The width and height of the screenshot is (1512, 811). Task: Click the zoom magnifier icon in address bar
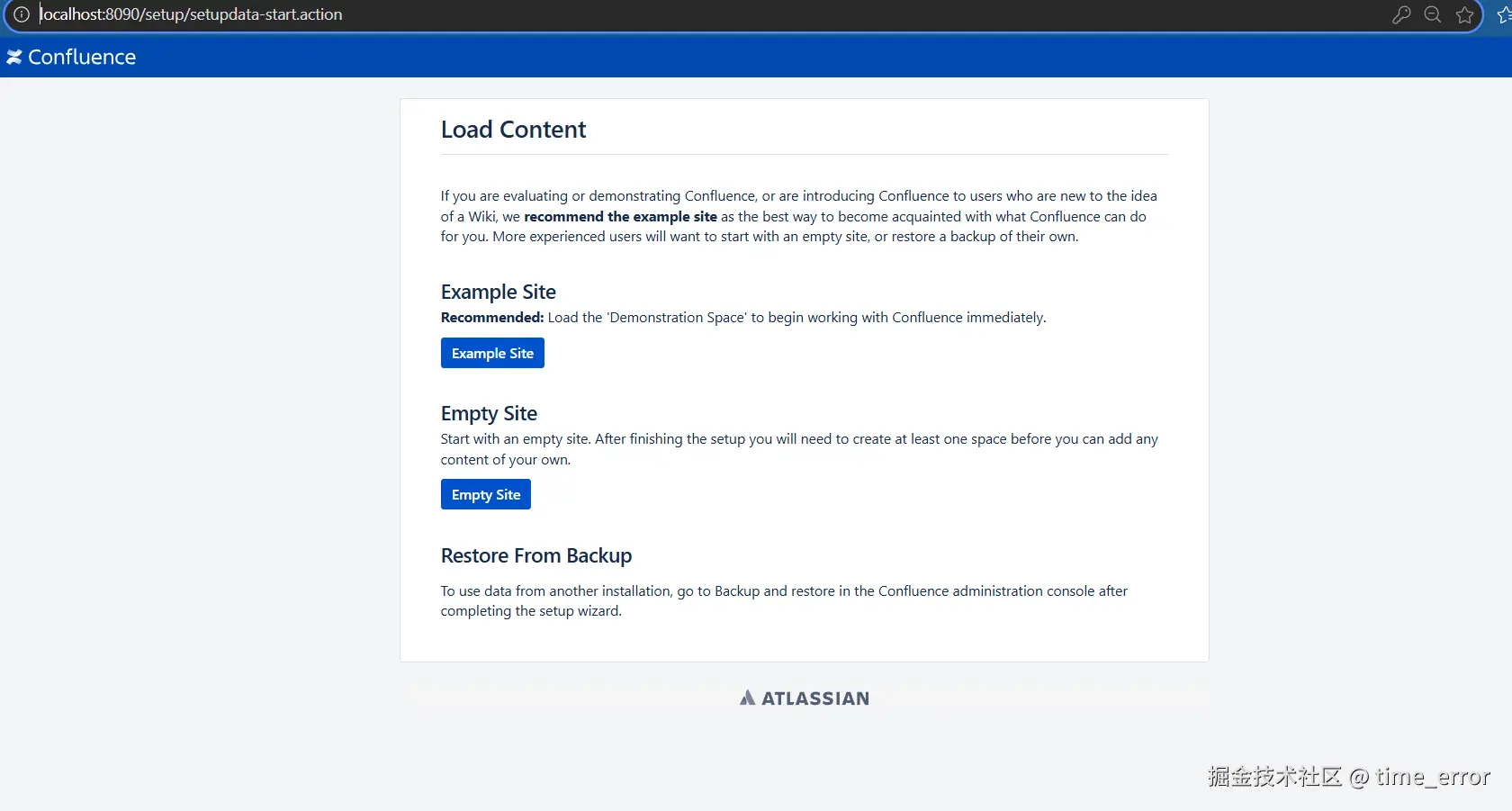(1433, 14)
